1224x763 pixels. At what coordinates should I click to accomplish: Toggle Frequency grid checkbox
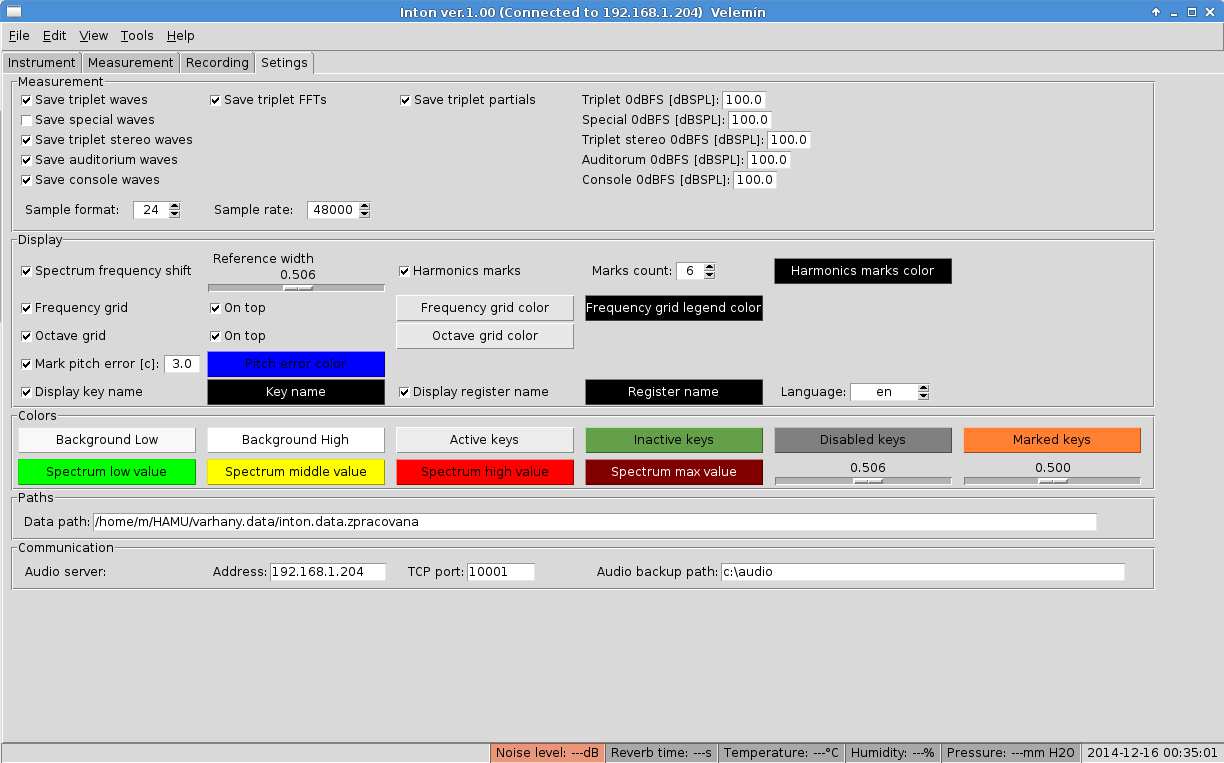(26, 308)
